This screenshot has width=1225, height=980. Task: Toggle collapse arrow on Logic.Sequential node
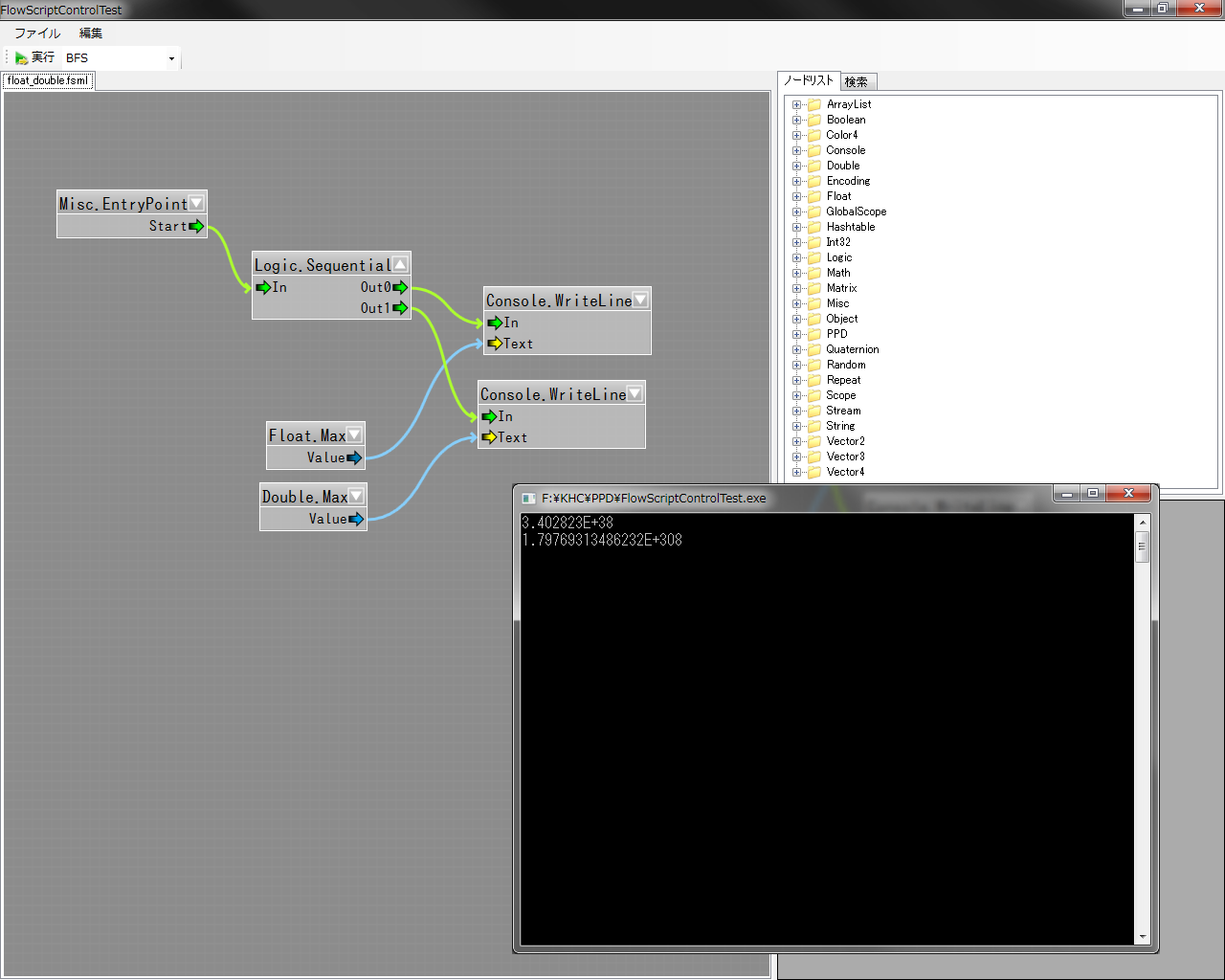(x=400, y=264)
